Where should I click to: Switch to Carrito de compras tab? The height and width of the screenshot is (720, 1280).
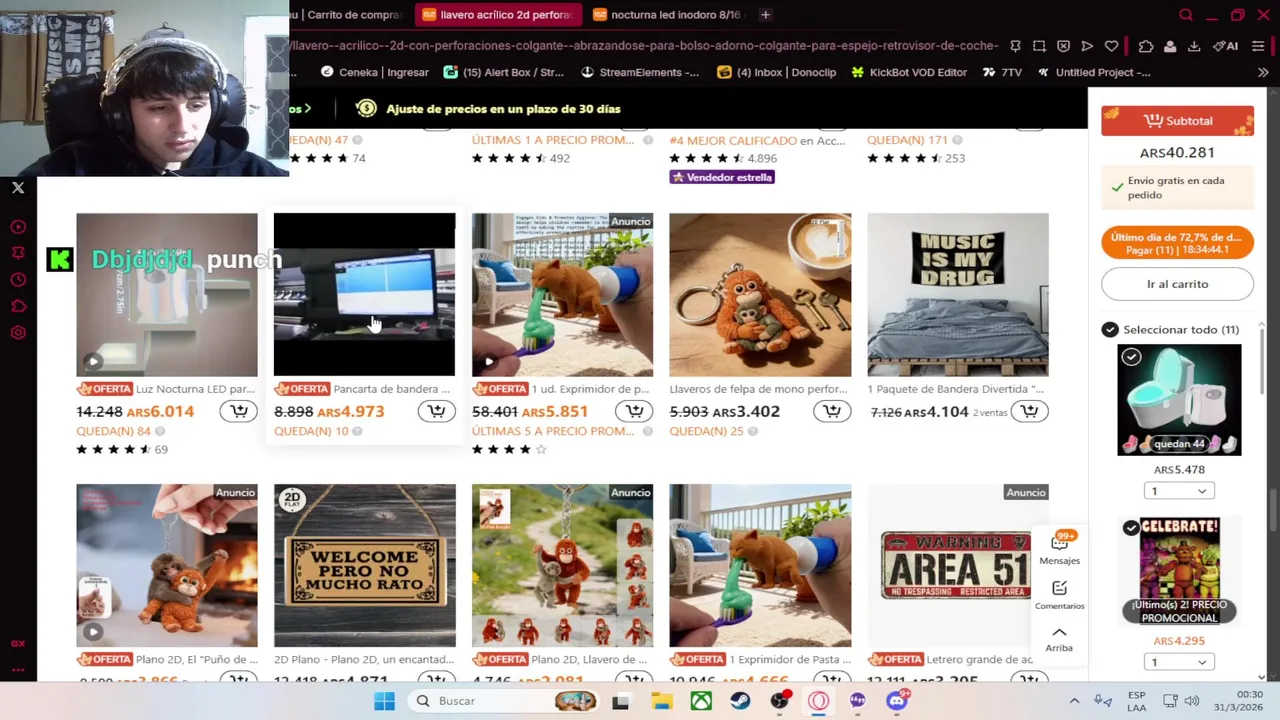pyautogui.click(x=348, y=15)
